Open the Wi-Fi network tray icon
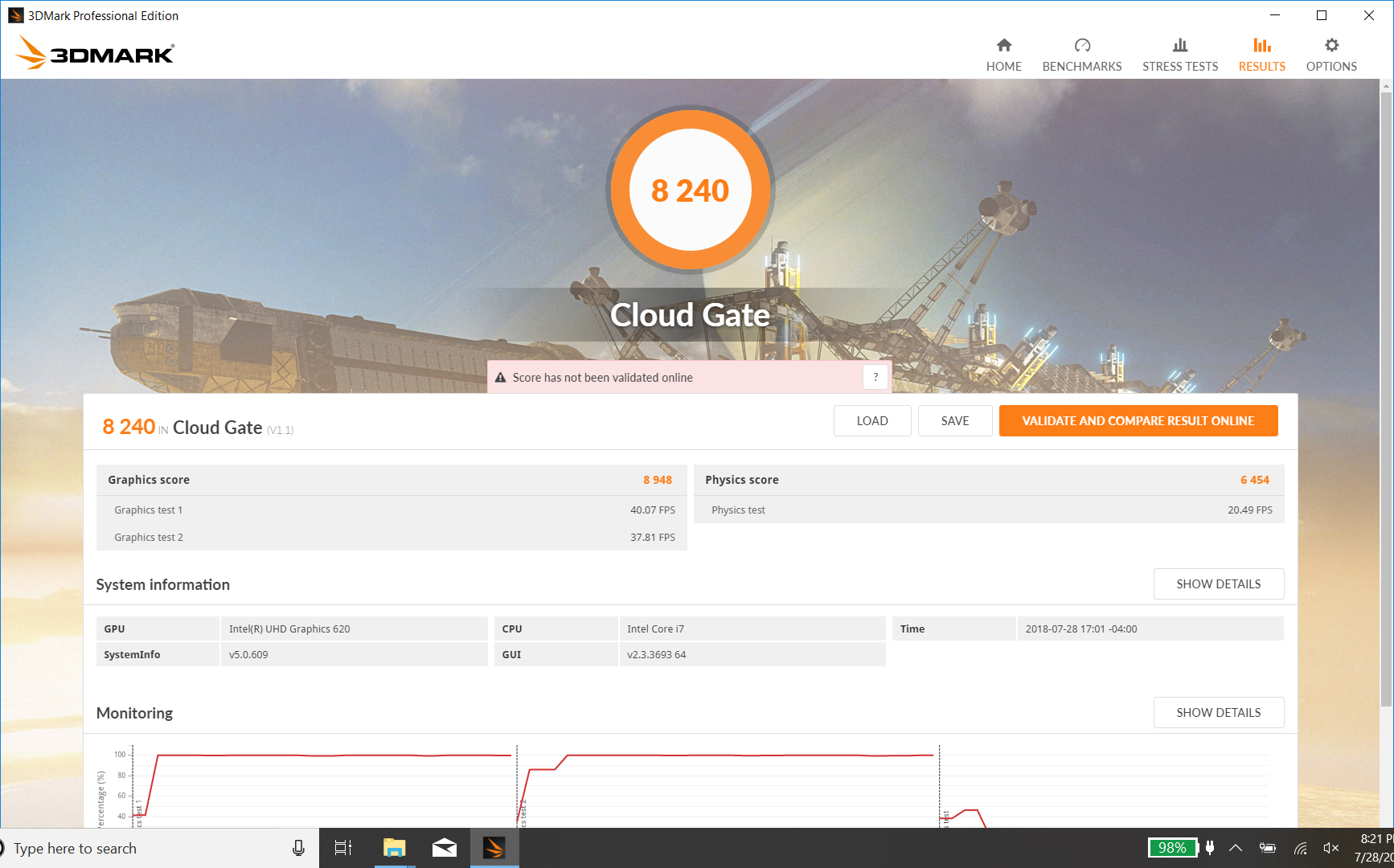 point(1301,848)
